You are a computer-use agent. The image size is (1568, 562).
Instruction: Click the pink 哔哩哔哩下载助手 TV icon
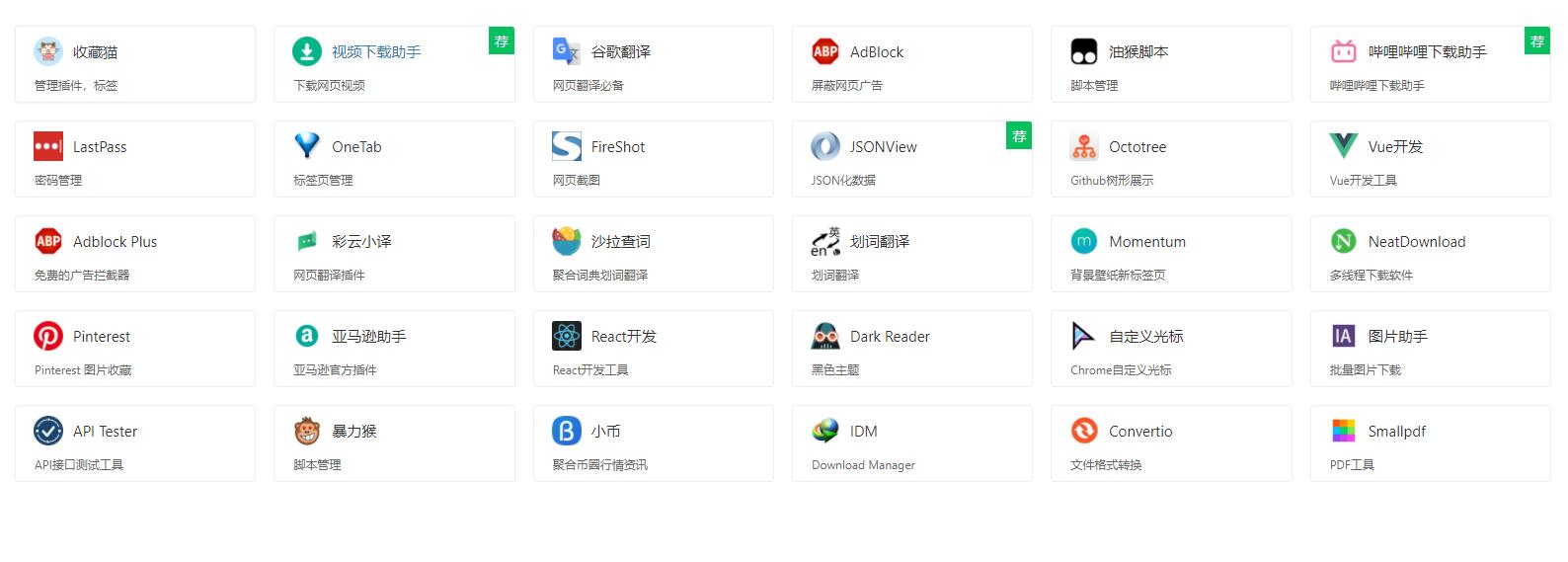coord(1344,51)
